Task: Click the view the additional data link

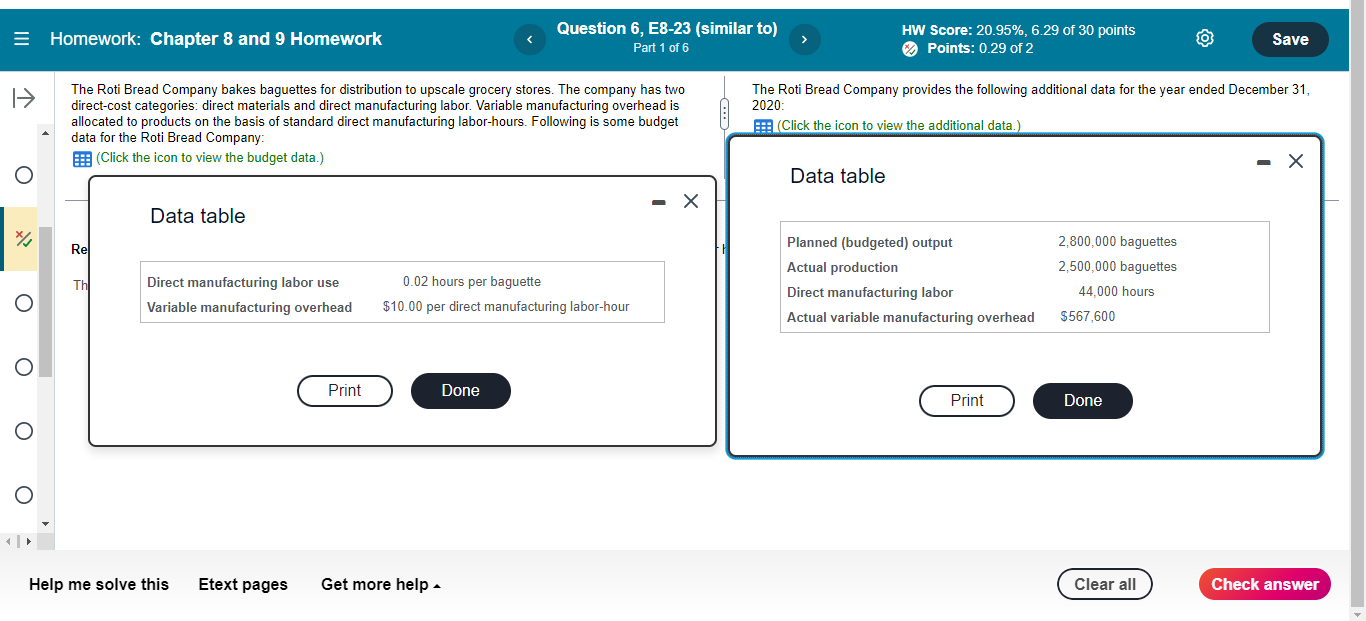Action: (x=899, y=126)
